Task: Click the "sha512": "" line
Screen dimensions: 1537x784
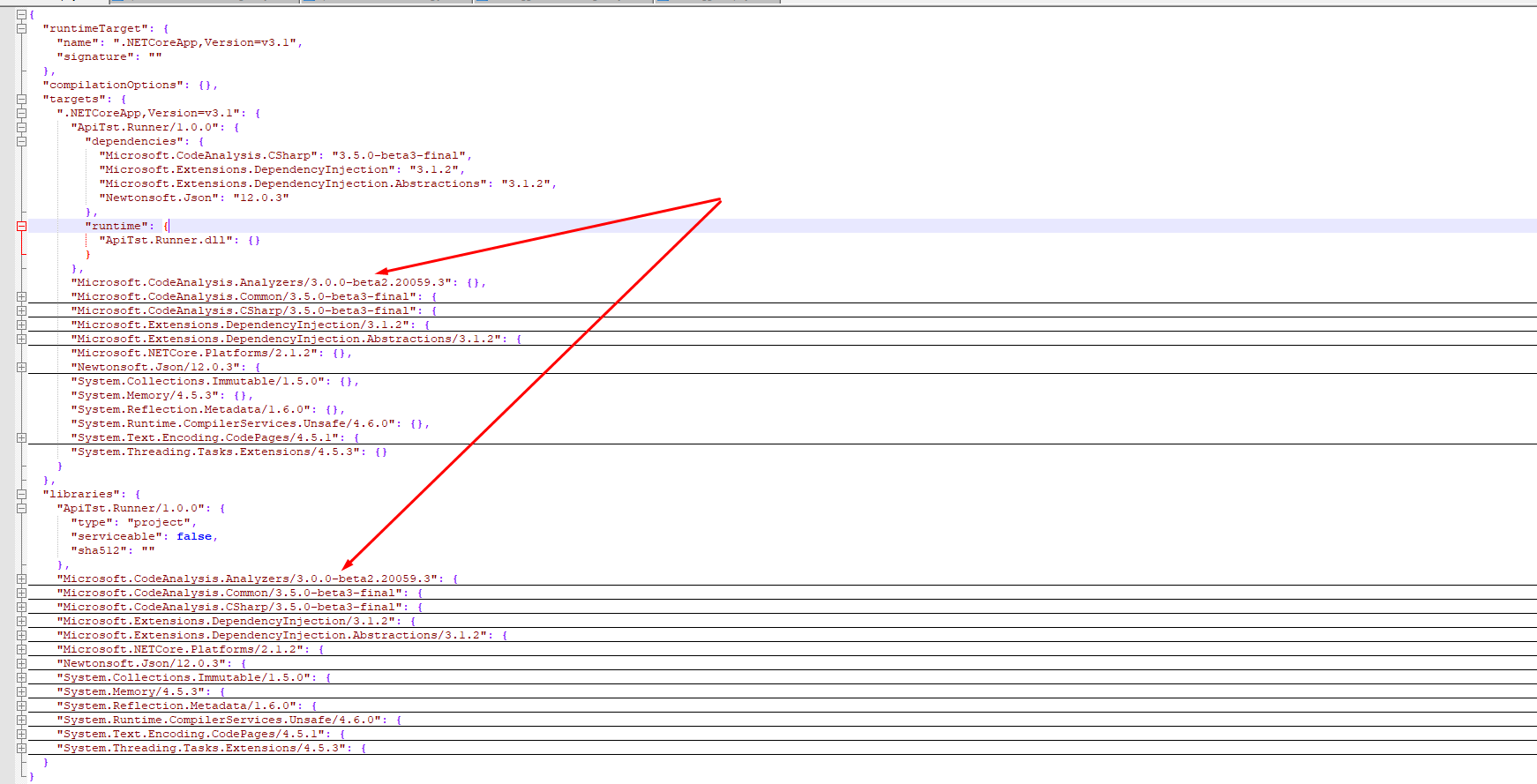Action: [x=113, y=550]
